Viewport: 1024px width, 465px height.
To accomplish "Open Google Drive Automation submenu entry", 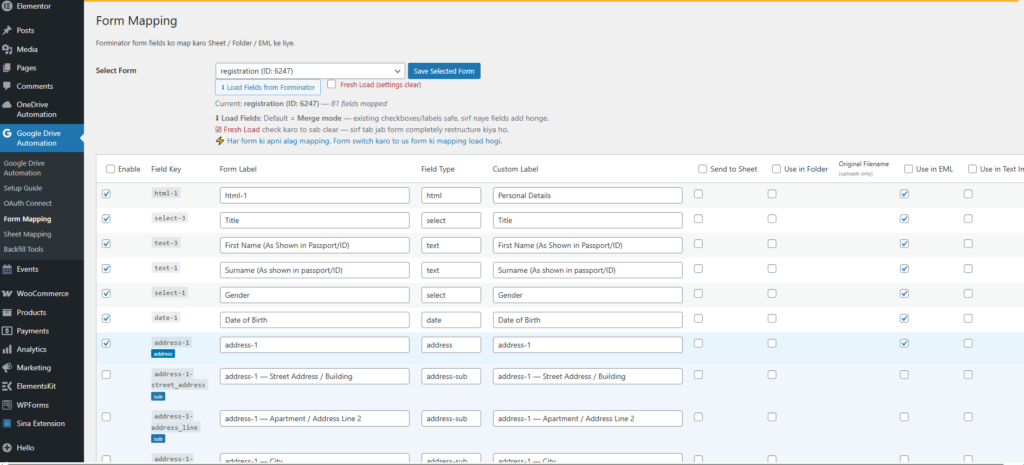I will (x=22, y=168).
